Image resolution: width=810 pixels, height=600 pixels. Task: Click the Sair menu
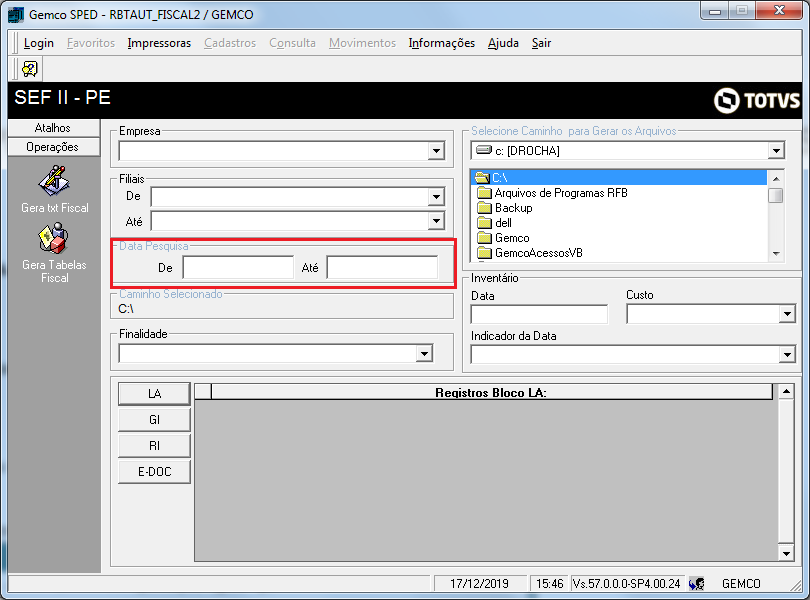pyautogui.click(x=541, y=43)
